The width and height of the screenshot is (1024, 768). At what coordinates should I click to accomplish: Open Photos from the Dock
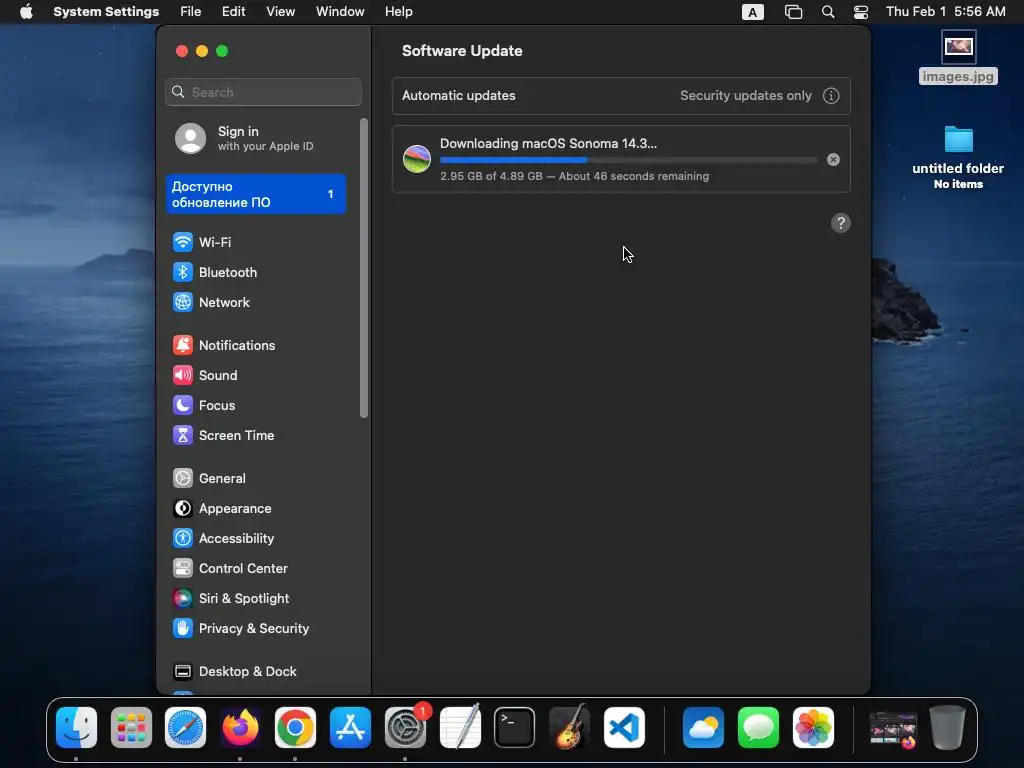click(813, 728)
